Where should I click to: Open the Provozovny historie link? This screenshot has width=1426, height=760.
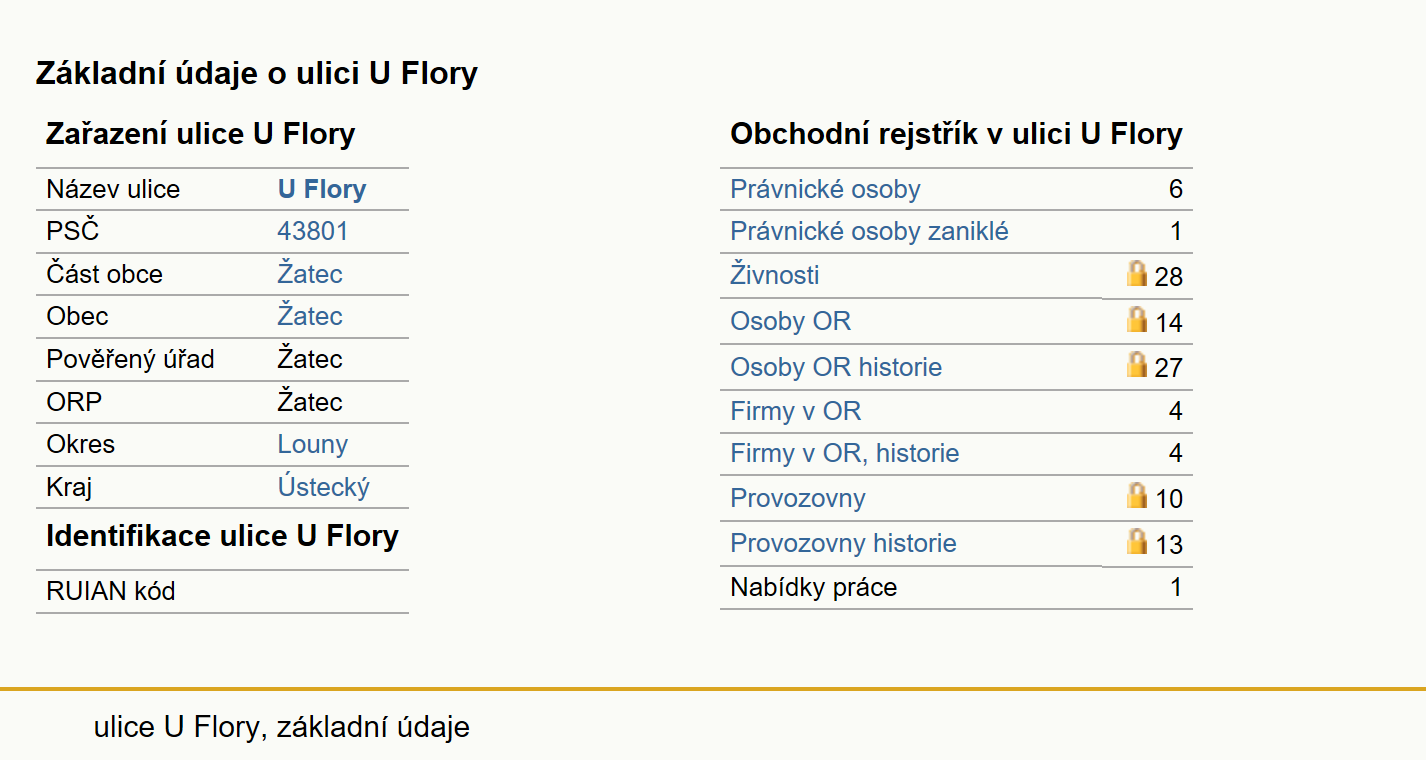coord(843,543)
